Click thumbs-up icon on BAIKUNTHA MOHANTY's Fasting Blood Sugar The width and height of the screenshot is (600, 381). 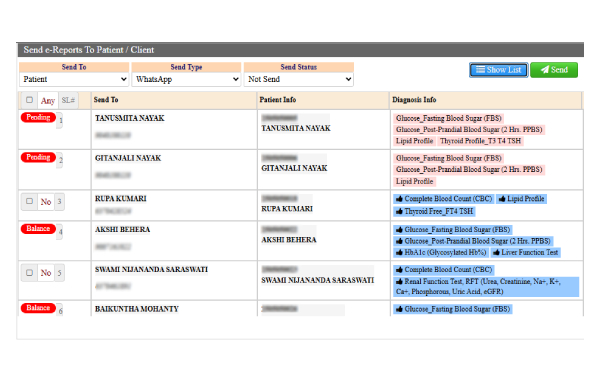pos(399,309)
